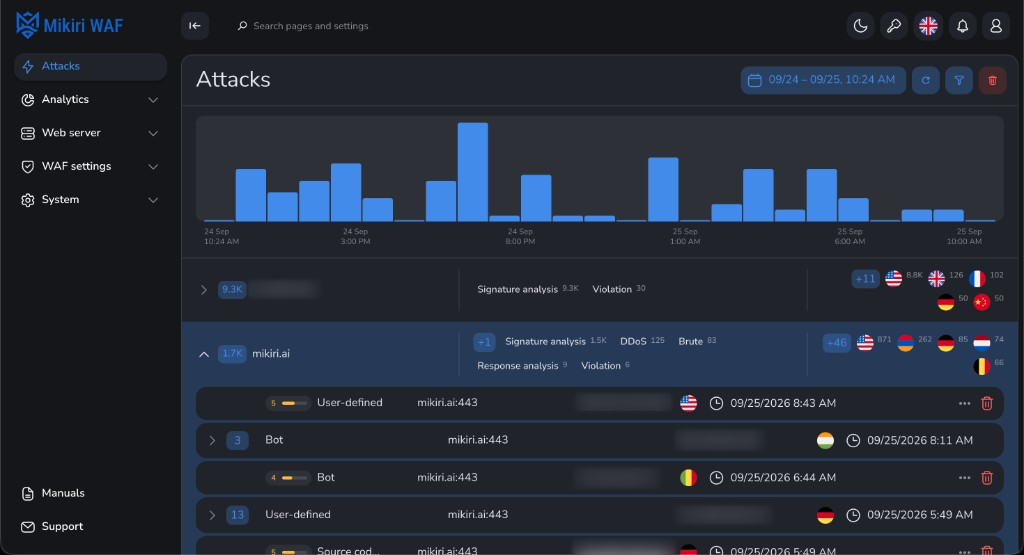1024x555 pixels.
Task: Open the date range picker 09/24 – 09/25
Action: click(823, 80)
